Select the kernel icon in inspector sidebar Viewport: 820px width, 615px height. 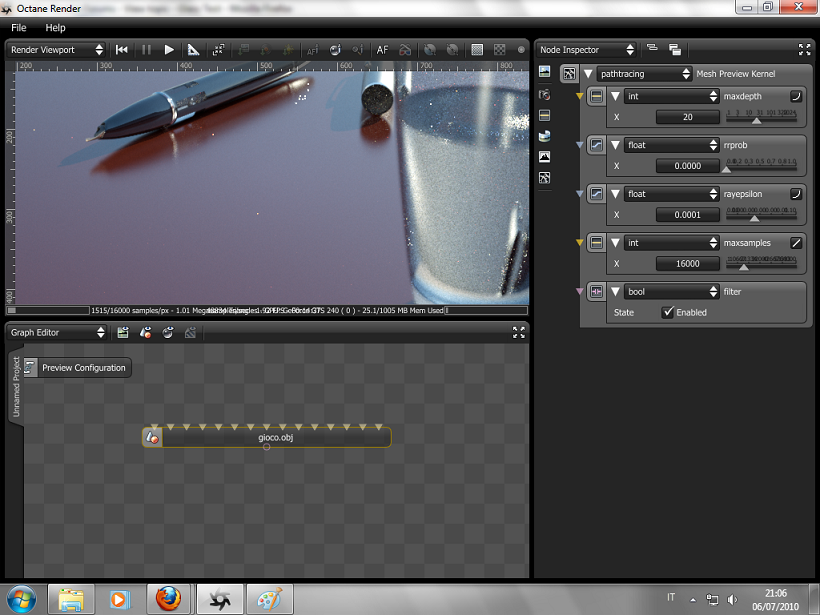[544, 178]
